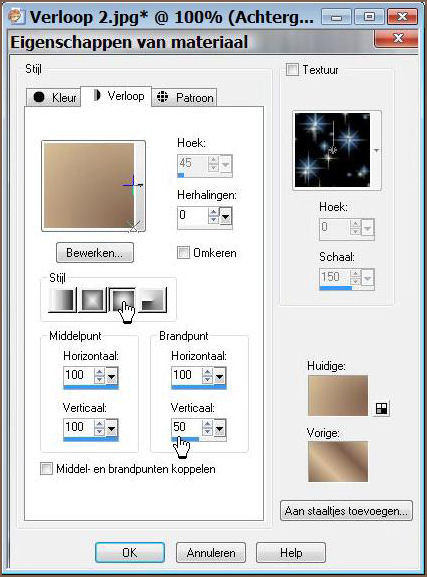Open the Patroon tab
Viewport: 427px width, 577px height.
coord(184,98)
